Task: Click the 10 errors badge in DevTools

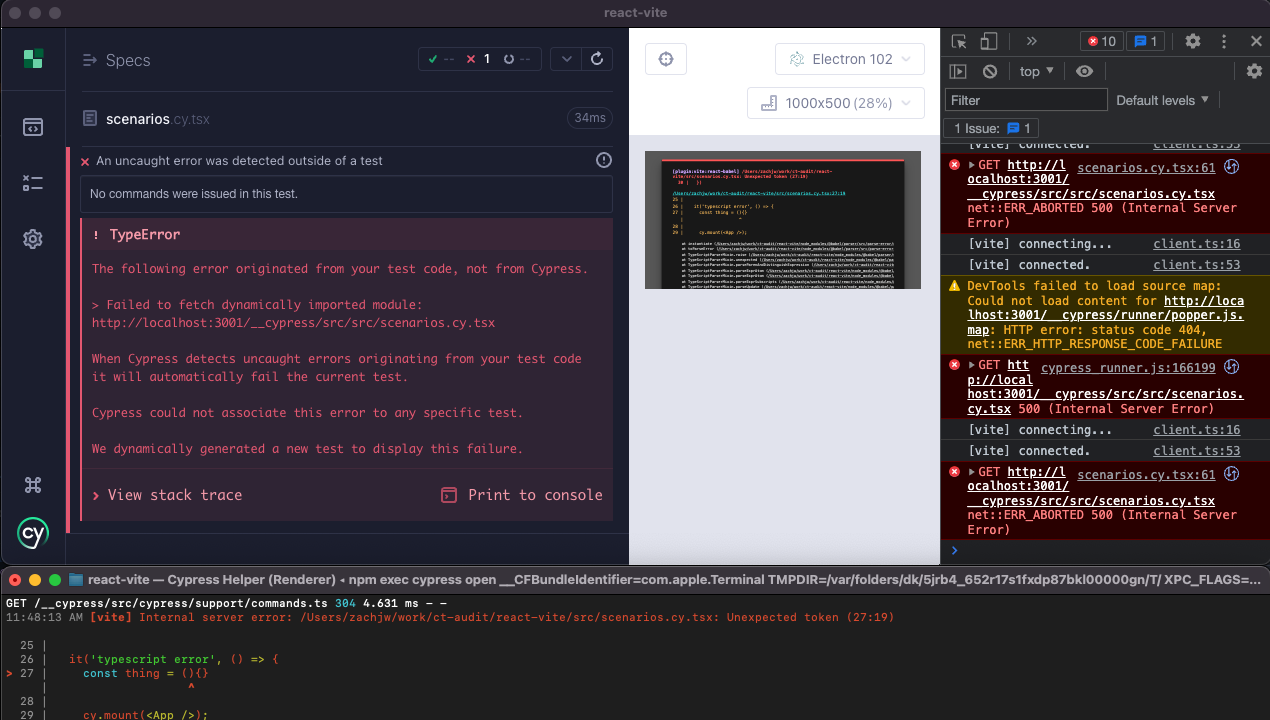Action: point(1101,41)
